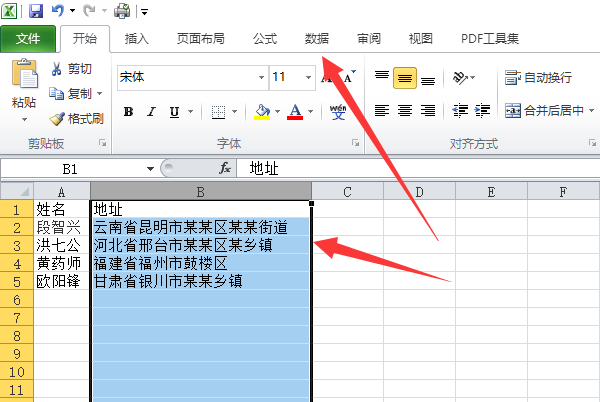Click the select all corner button
This screenshot has width=600, height=402.
16,191
